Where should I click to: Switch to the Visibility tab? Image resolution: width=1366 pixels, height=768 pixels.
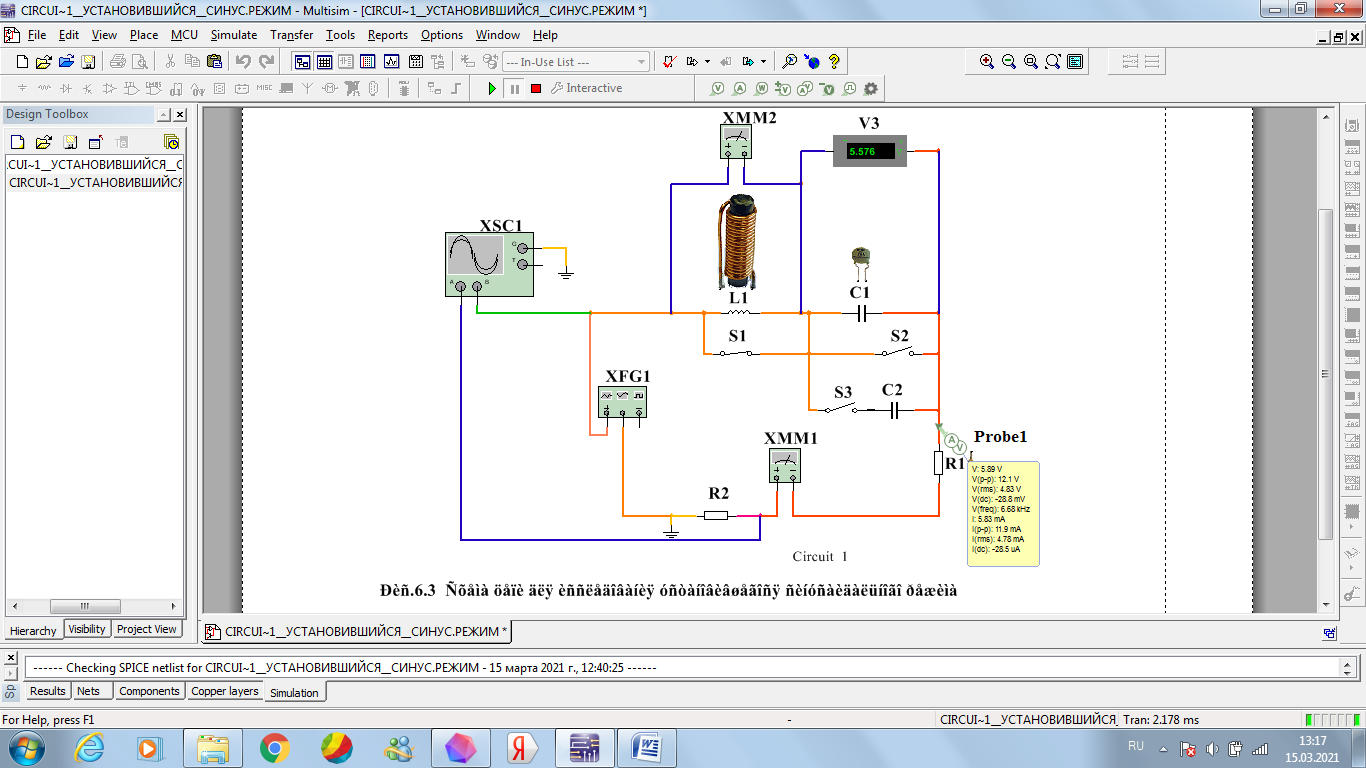(x=87, y=629)
